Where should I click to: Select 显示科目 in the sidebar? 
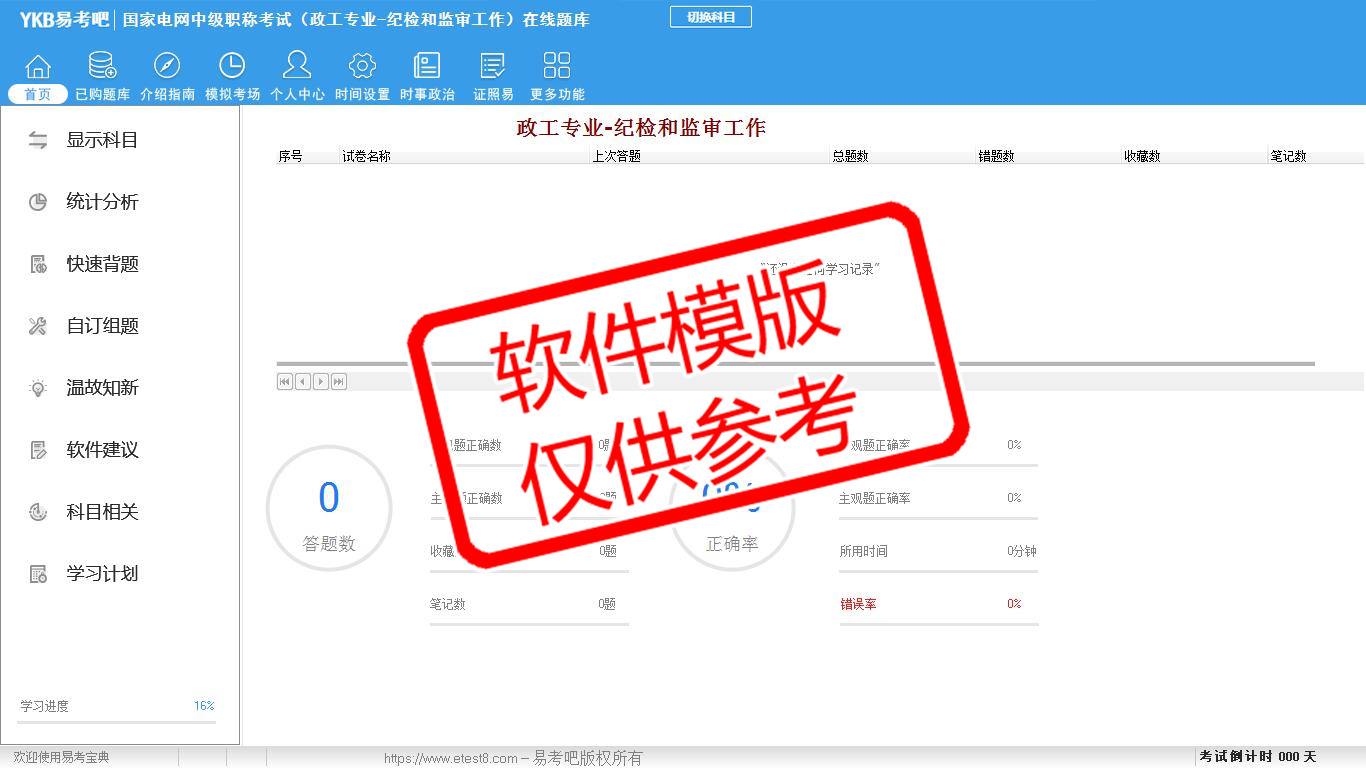click(x=102, y=140)
